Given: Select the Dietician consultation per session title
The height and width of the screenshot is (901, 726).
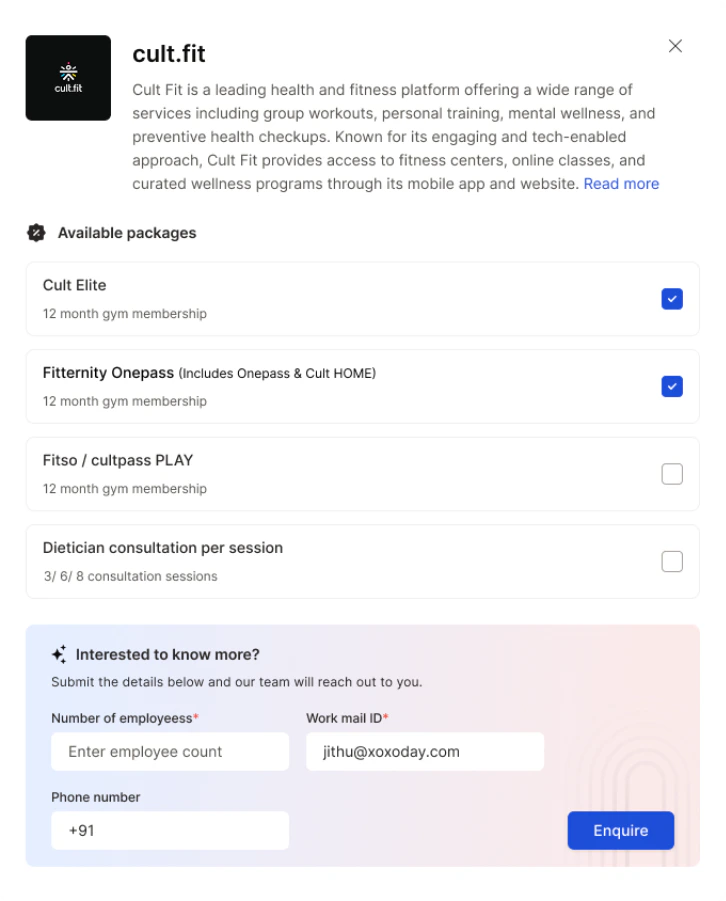Looking at the screenshot, I should click(x=163, y=548).
